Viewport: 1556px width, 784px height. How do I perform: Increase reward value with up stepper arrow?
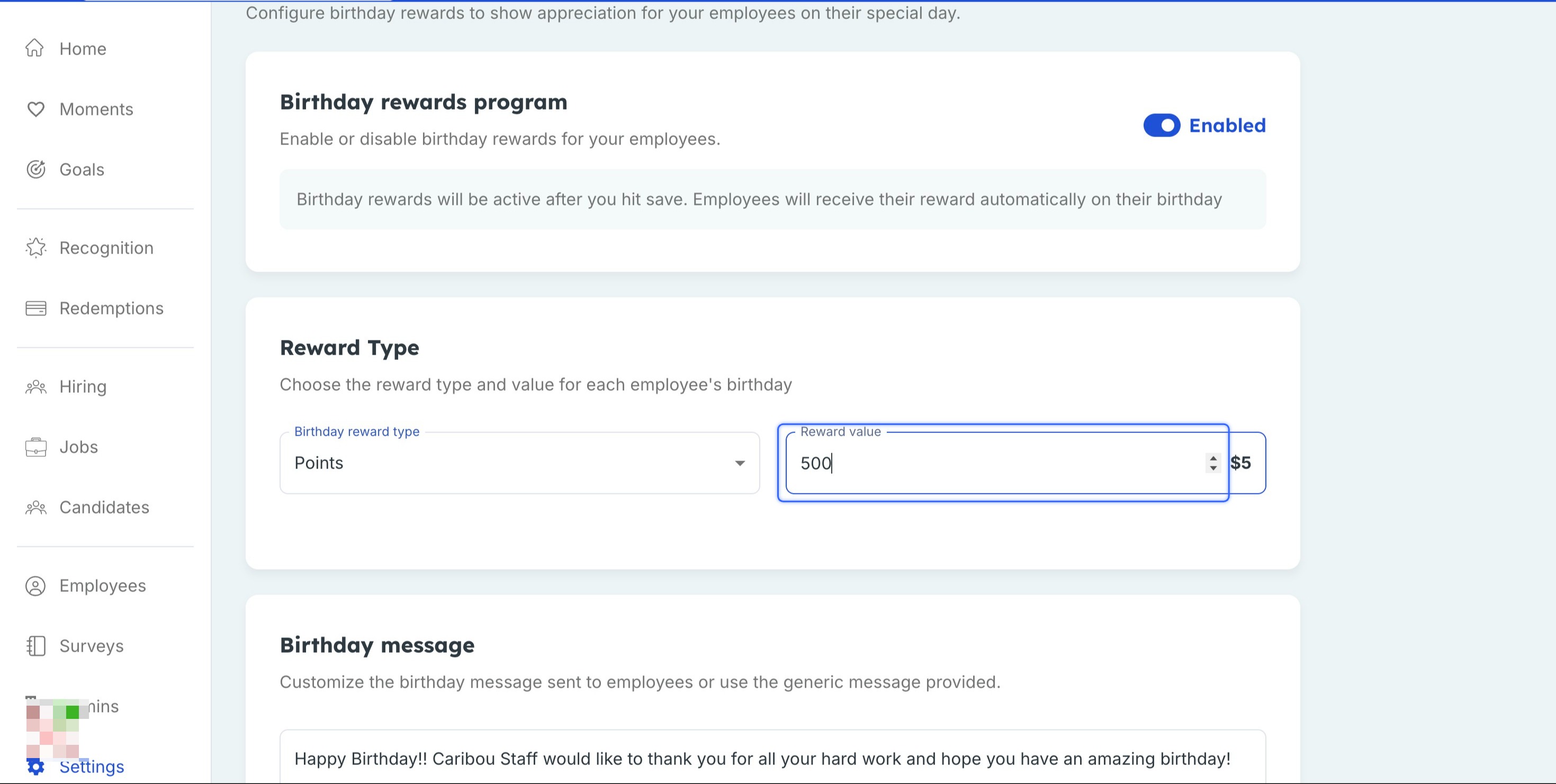coord(1213,458)
